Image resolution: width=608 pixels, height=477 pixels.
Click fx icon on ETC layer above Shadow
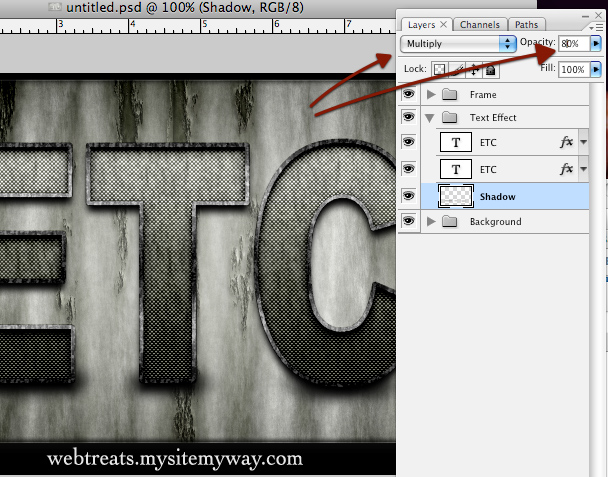[x=566, y=169]
